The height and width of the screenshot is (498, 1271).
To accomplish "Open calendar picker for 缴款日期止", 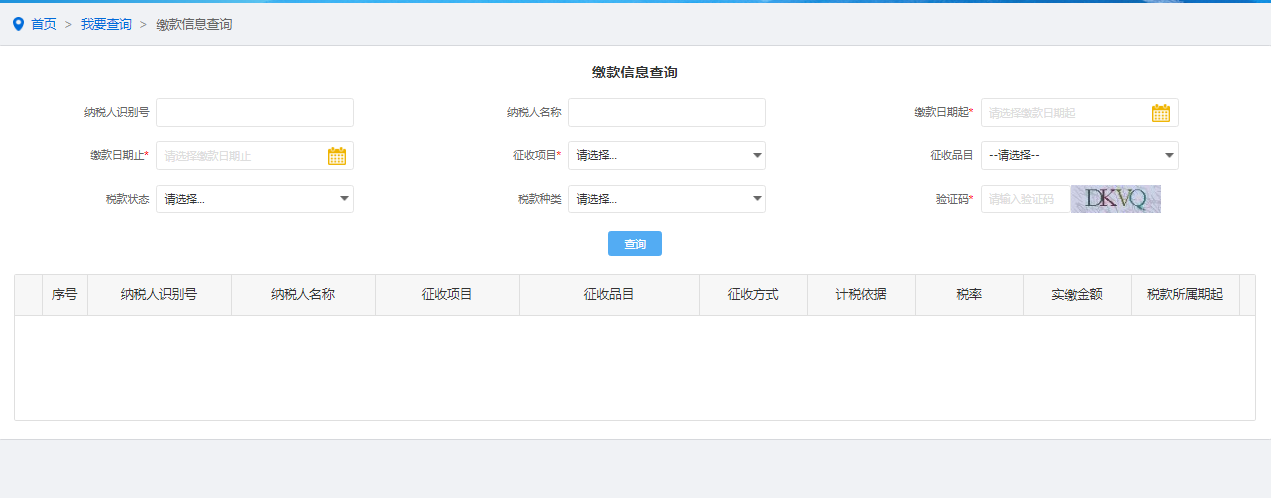I will [336, 156].
